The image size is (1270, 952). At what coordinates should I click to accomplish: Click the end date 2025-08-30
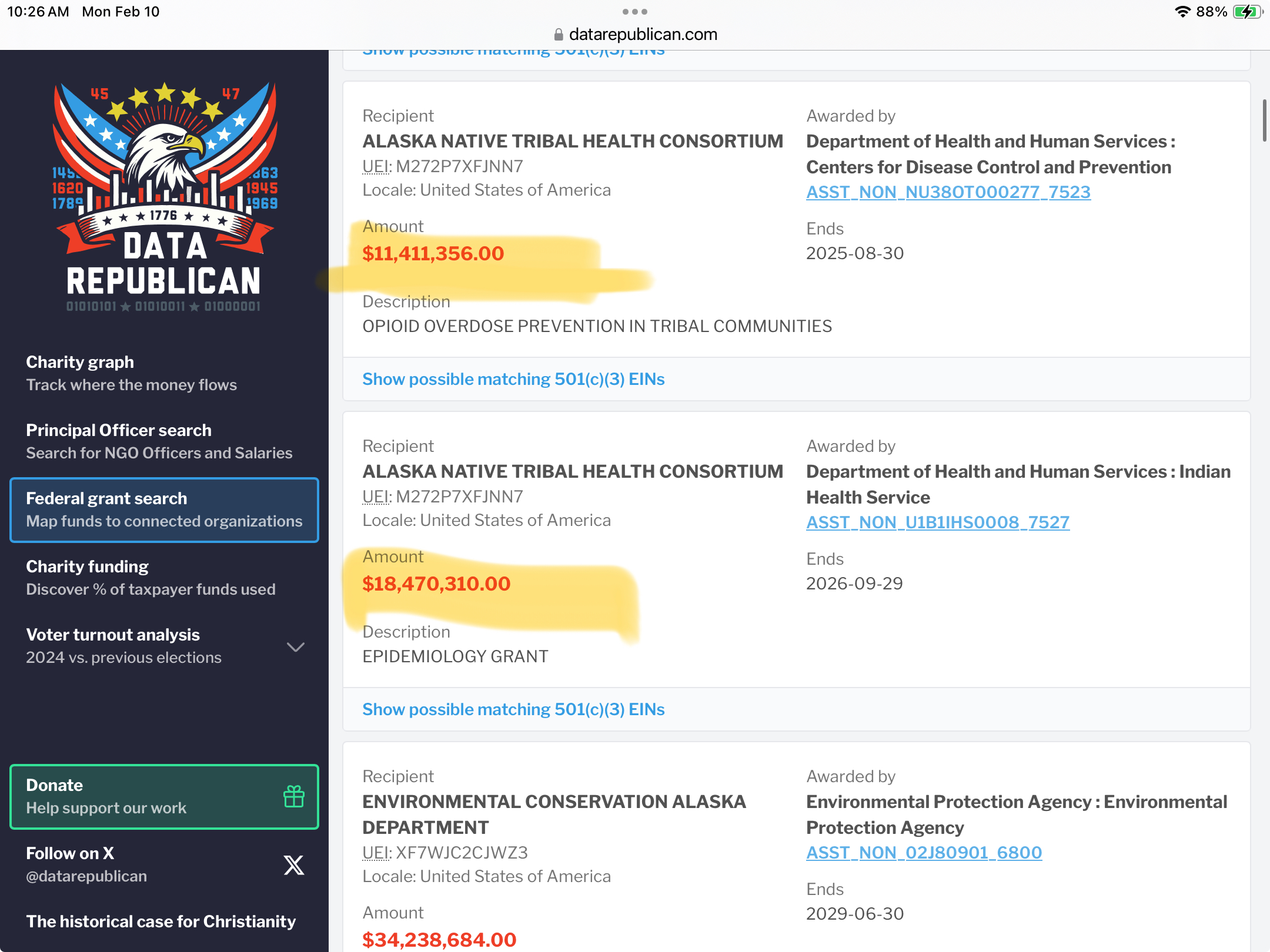855,253
